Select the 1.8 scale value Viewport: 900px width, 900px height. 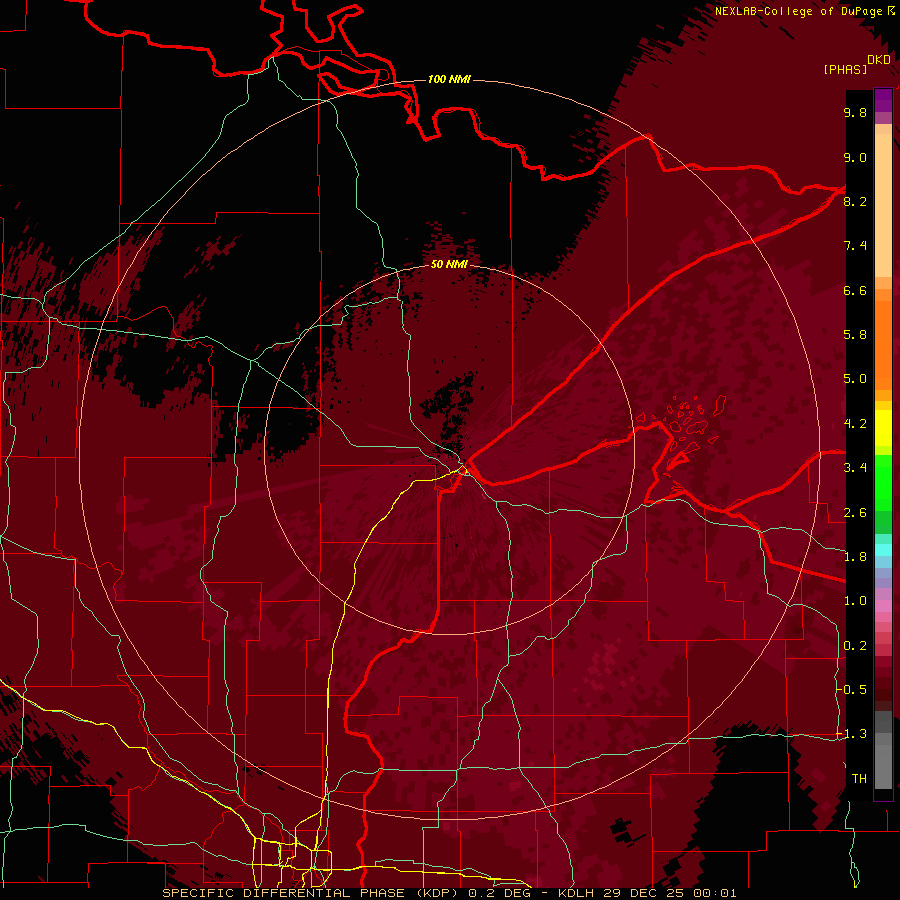click(x=855, y=557)
